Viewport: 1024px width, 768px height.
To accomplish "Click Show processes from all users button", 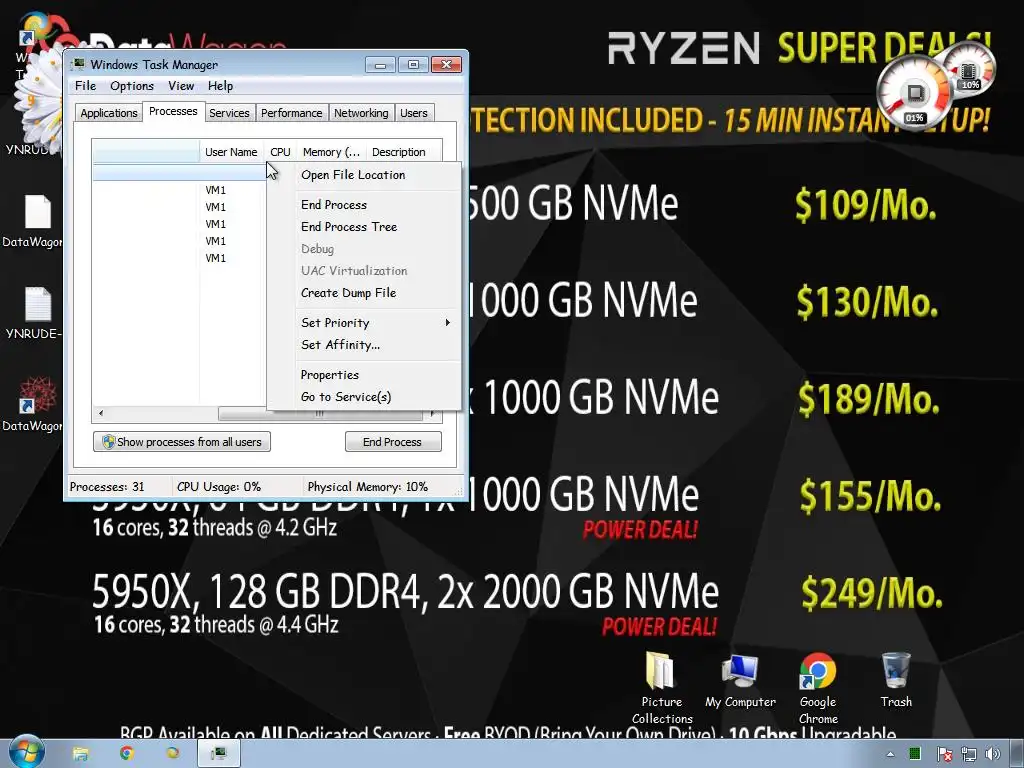I will [182, 442].
